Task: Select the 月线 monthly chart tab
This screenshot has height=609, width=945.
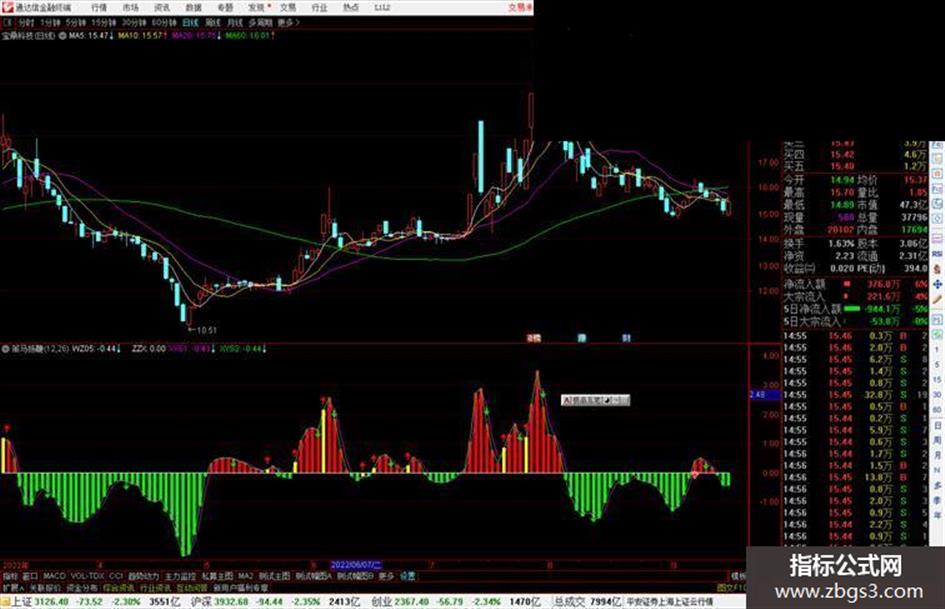Action: [234, 22]
